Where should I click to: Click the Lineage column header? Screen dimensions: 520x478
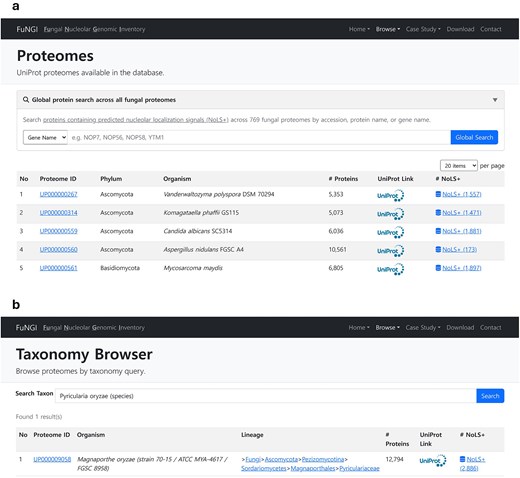click(252, 435)
